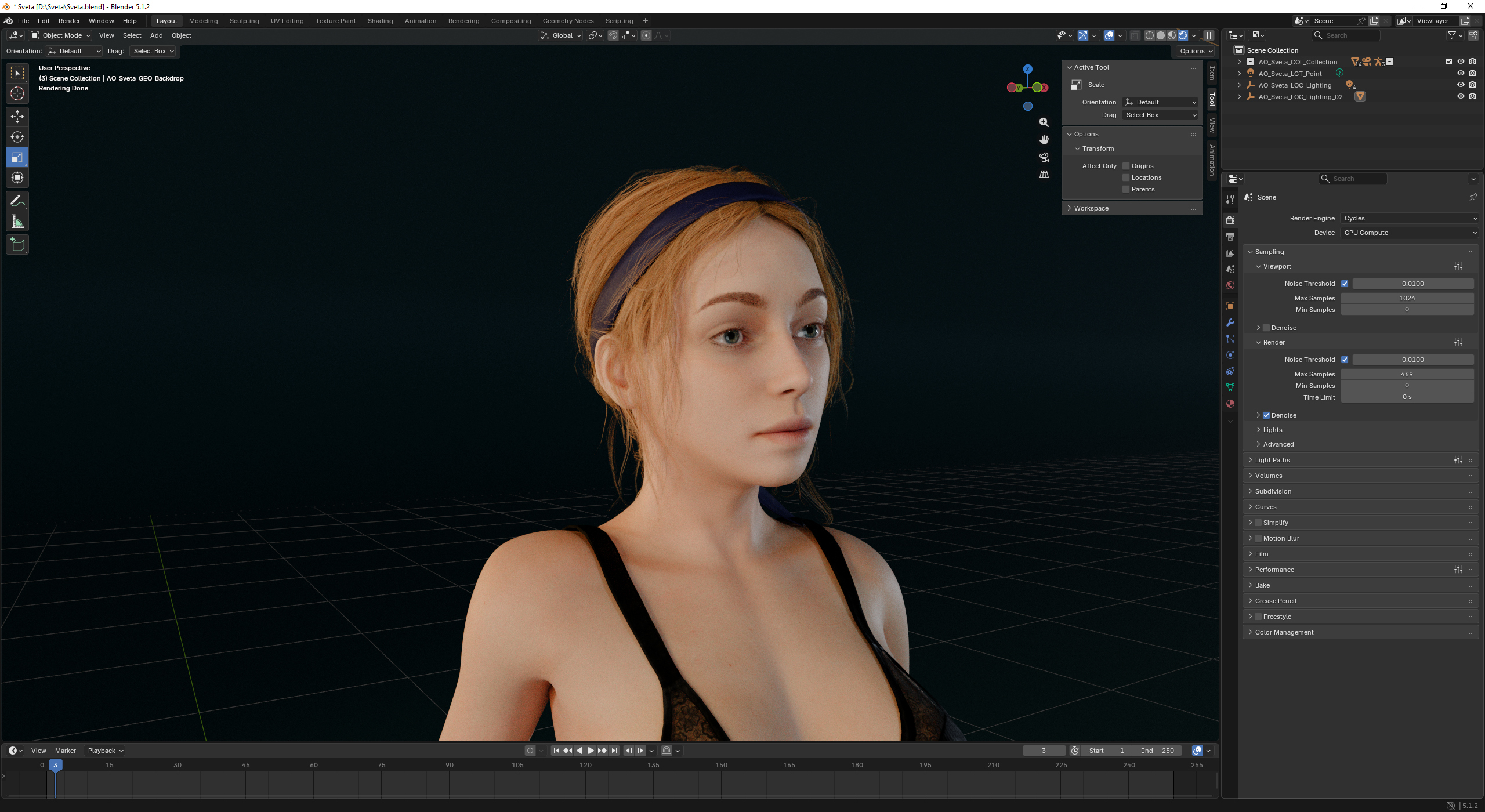Open World properties tab icon

pyautogui.click(x=1230, y=285)
